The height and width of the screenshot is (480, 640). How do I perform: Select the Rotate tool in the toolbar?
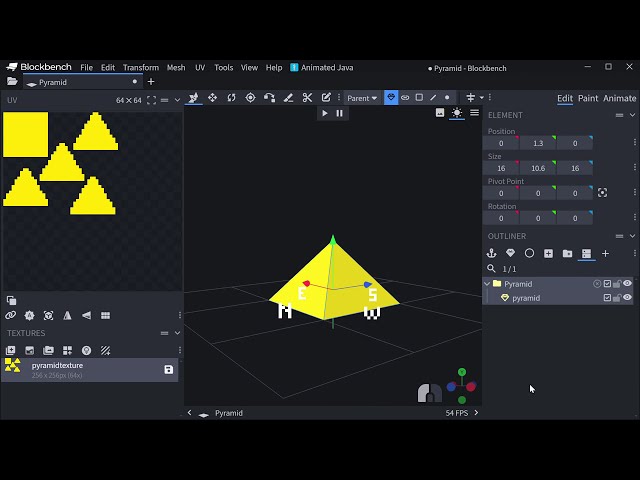pos(231,98)
